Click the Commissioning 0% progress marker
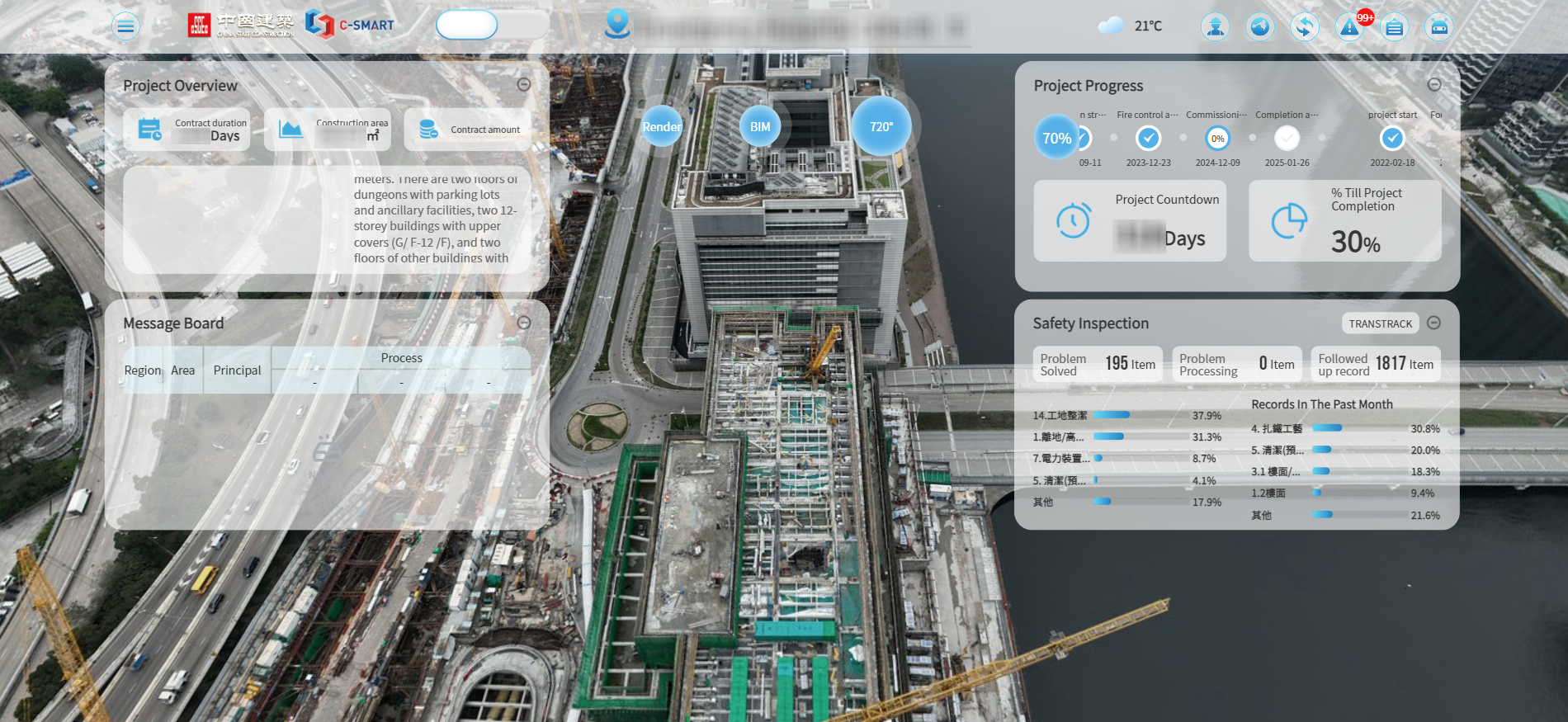The width and height of the screenshot is (1568, 722). (1217, 138)
